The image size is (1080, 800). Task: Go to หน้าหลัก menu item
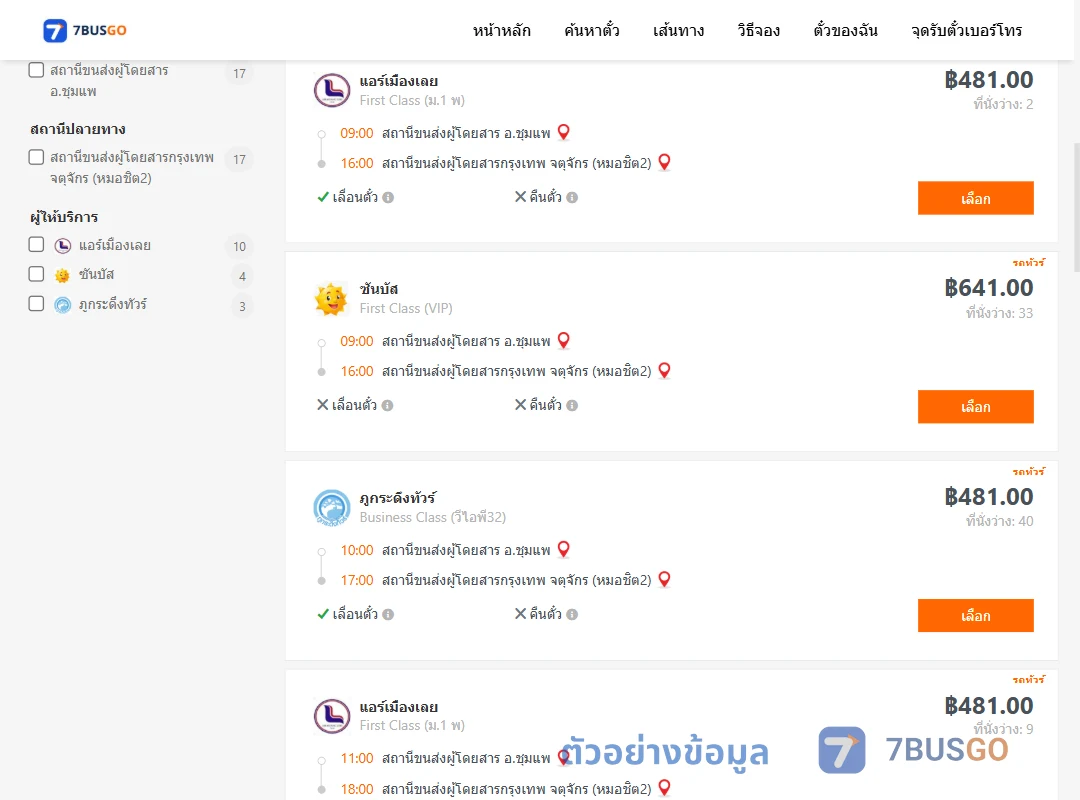click(501, 30)
